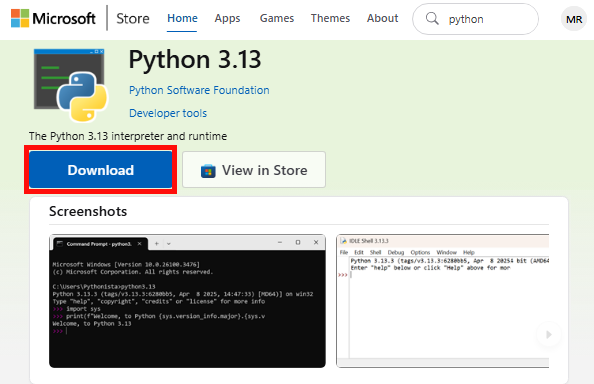
Task: Select the Home tab
Action: pyautogui.click(x=182, y=18)
